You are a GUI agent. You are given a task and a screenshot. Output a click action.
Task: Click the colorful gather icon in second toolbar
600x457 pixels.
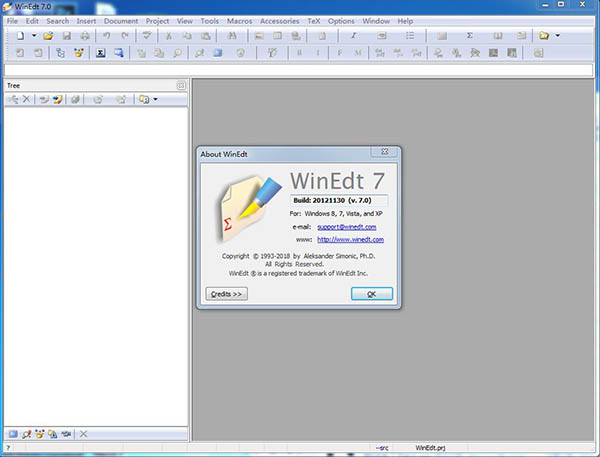79,53
